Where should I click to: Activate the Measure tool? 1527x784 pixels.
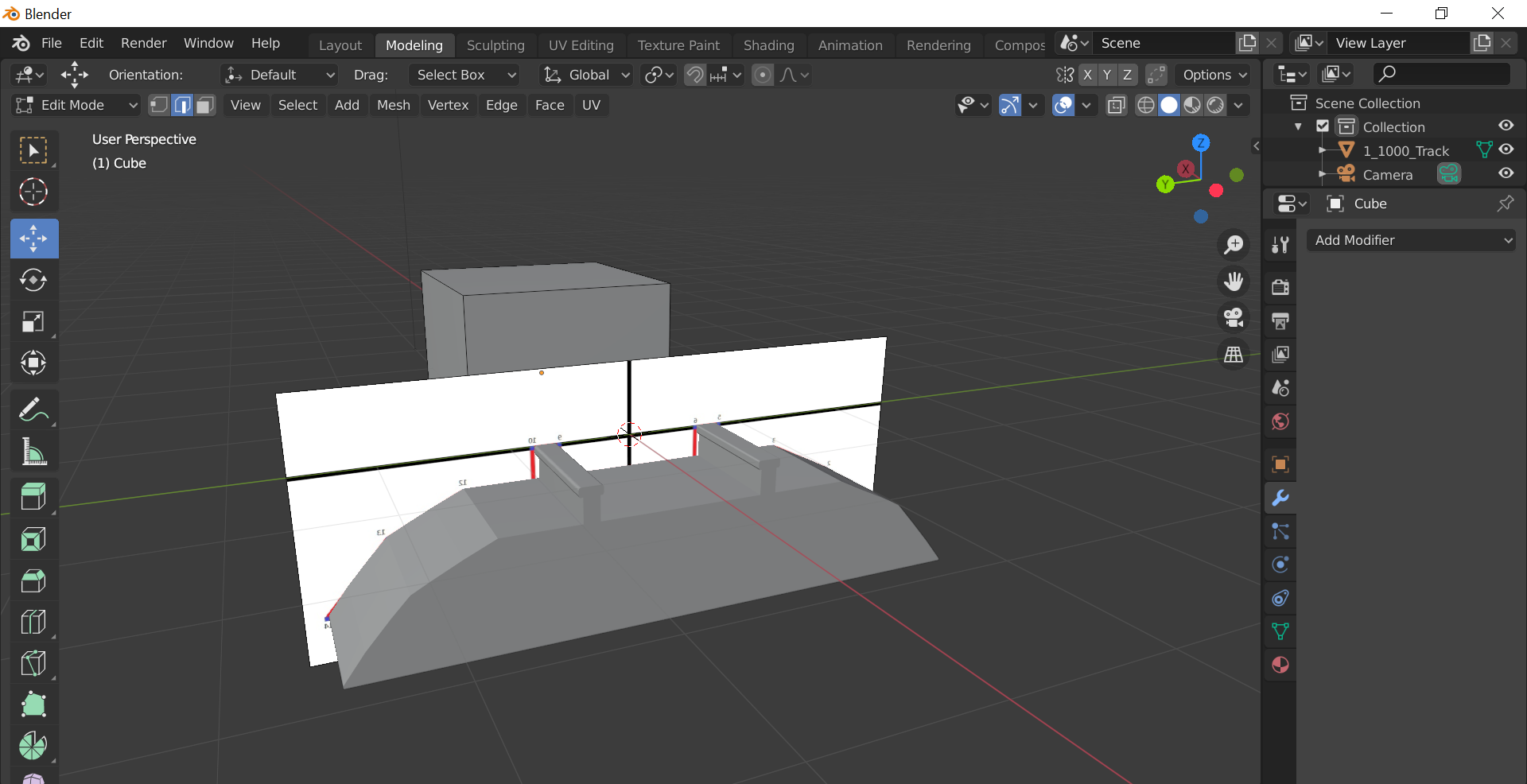(33, 452)
